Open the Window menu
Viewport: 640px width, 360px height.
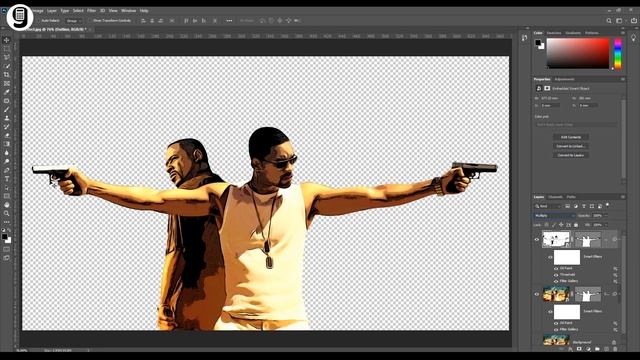pos(128,11)
